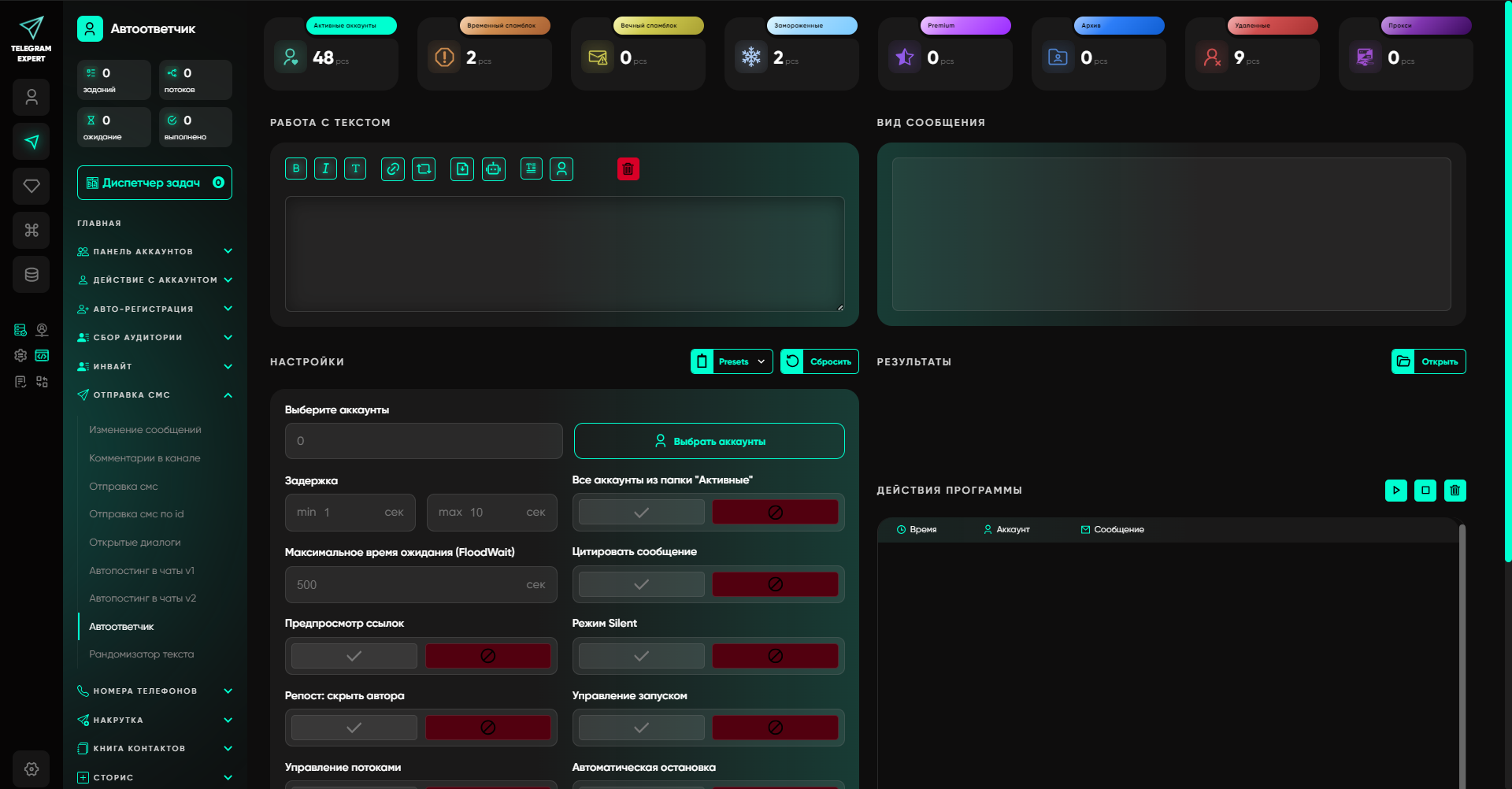Viewport: 1512px width, 789px height.
Task: Click the Выбрать аккаунты button
Action: 709,441
